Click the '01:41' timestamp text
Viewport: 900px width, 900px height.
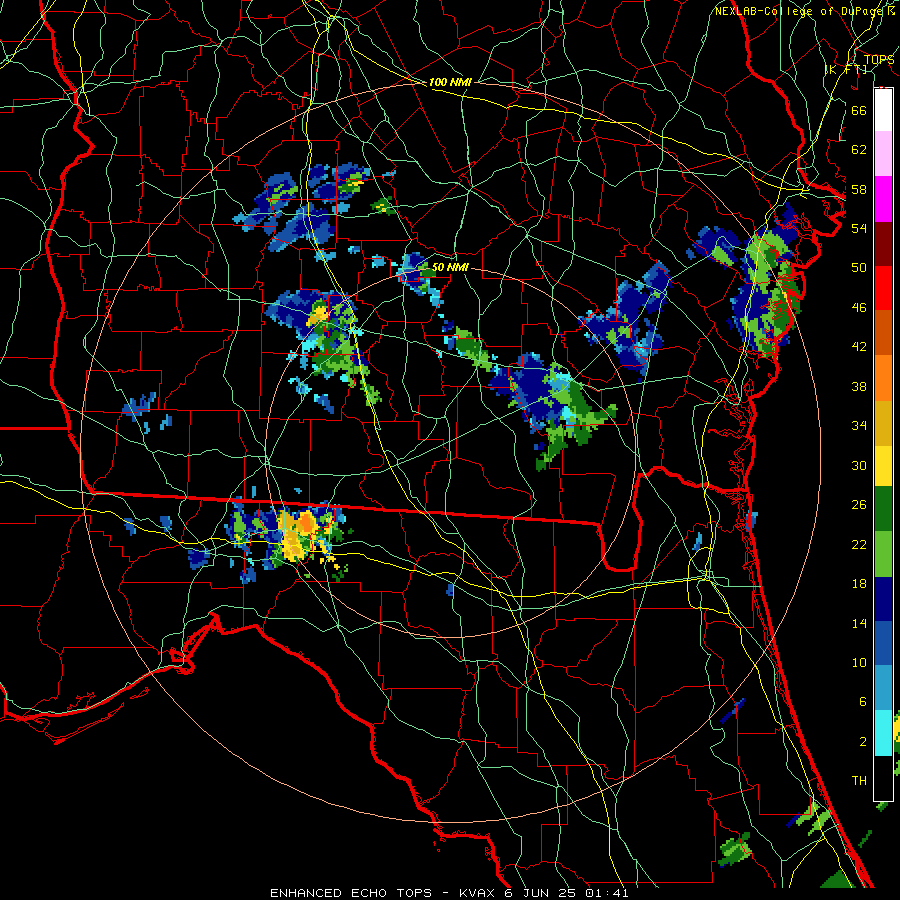tap(607, 893)
